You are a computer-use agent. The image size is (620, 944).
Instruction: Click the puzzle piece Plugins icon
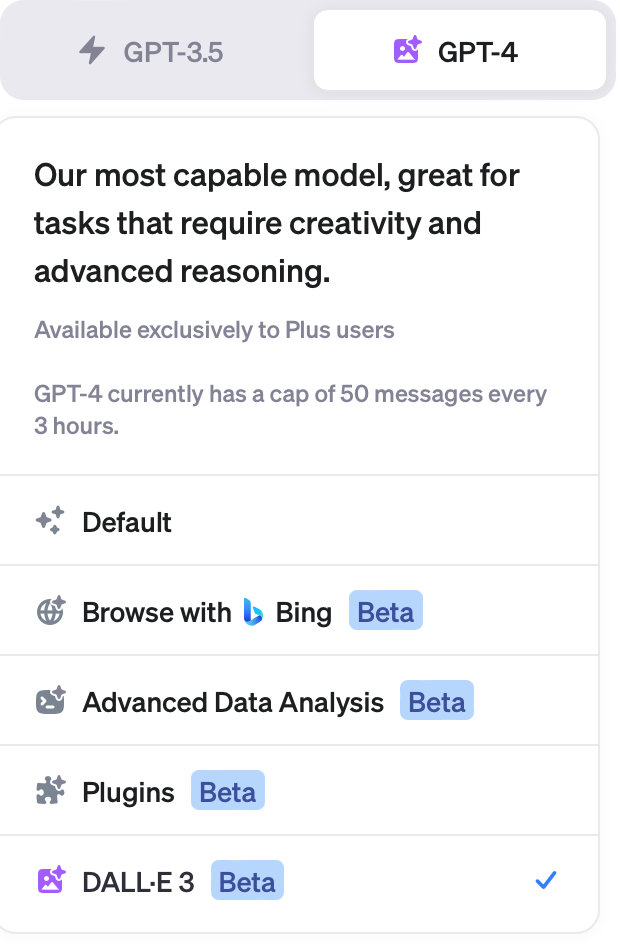50,792
